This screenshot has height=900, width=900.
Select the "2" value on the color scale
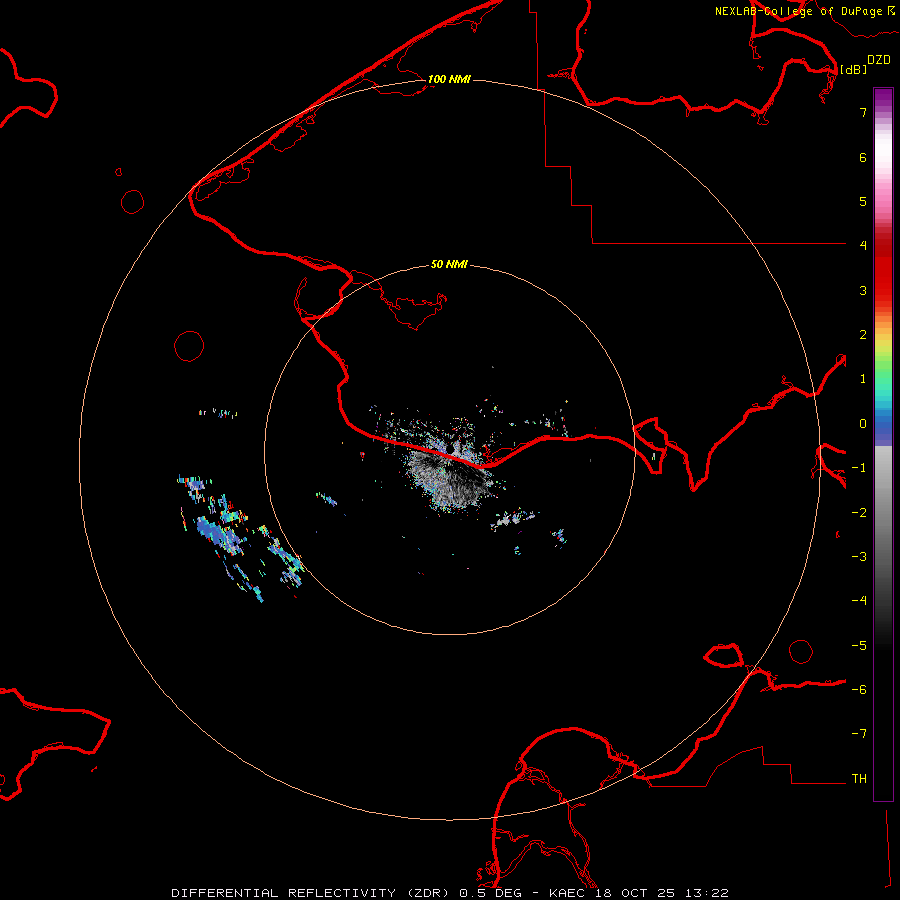(863, 335)
